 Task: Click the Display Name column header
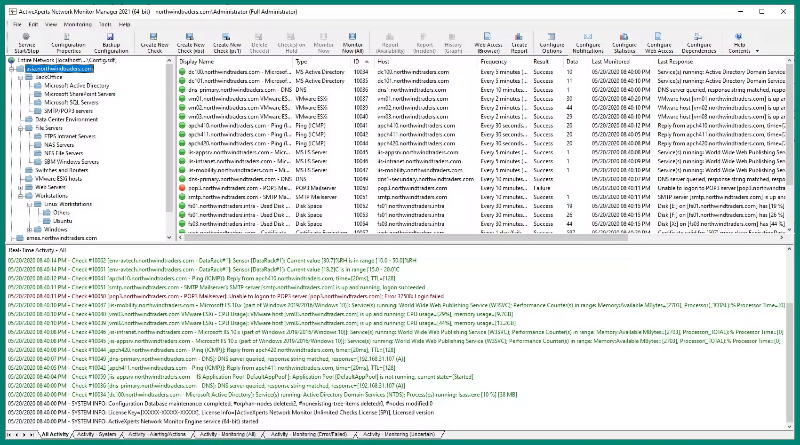[235, 62]
